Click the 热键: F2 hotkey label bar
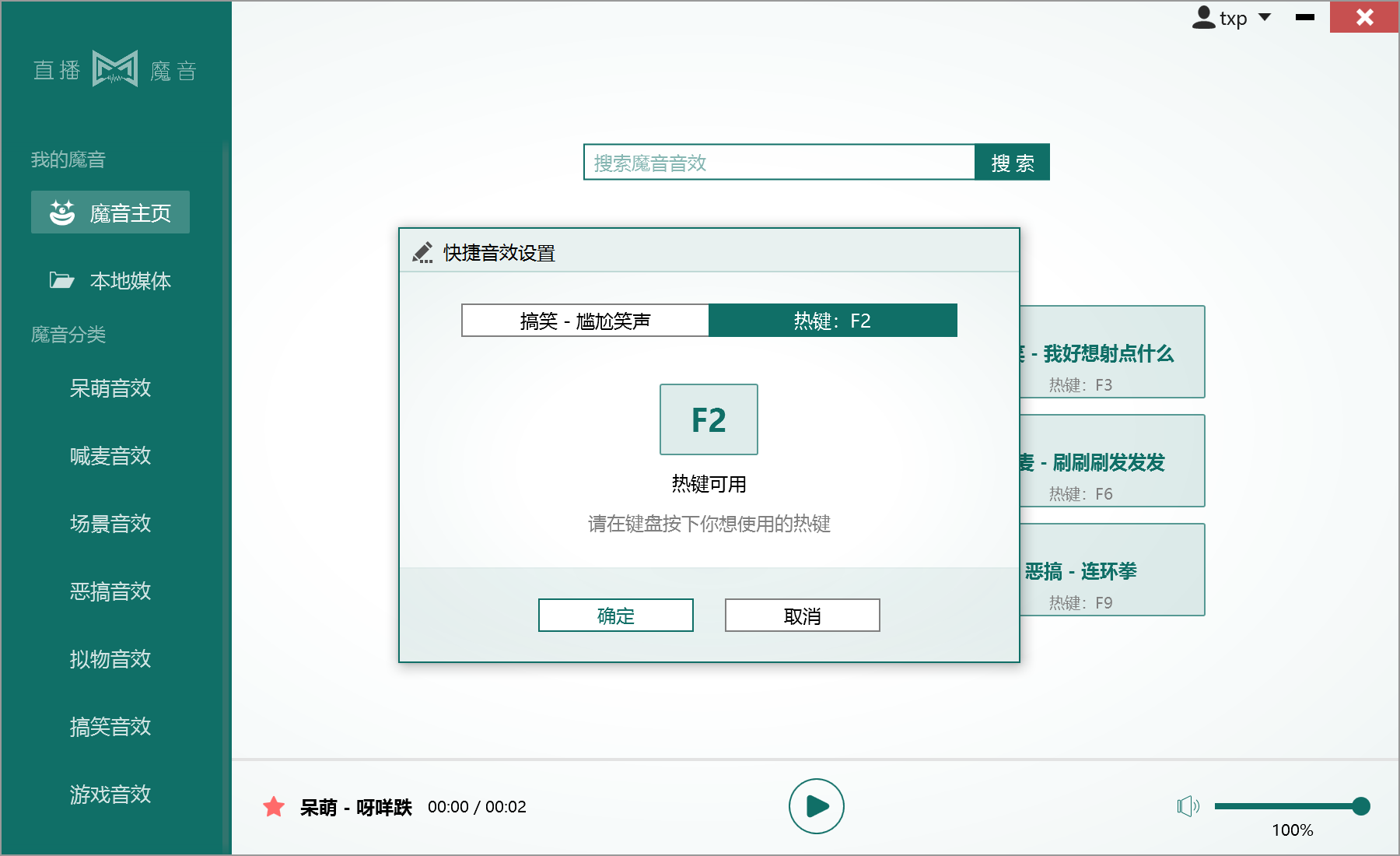1400x856 pixels. (x=832, y=321)
